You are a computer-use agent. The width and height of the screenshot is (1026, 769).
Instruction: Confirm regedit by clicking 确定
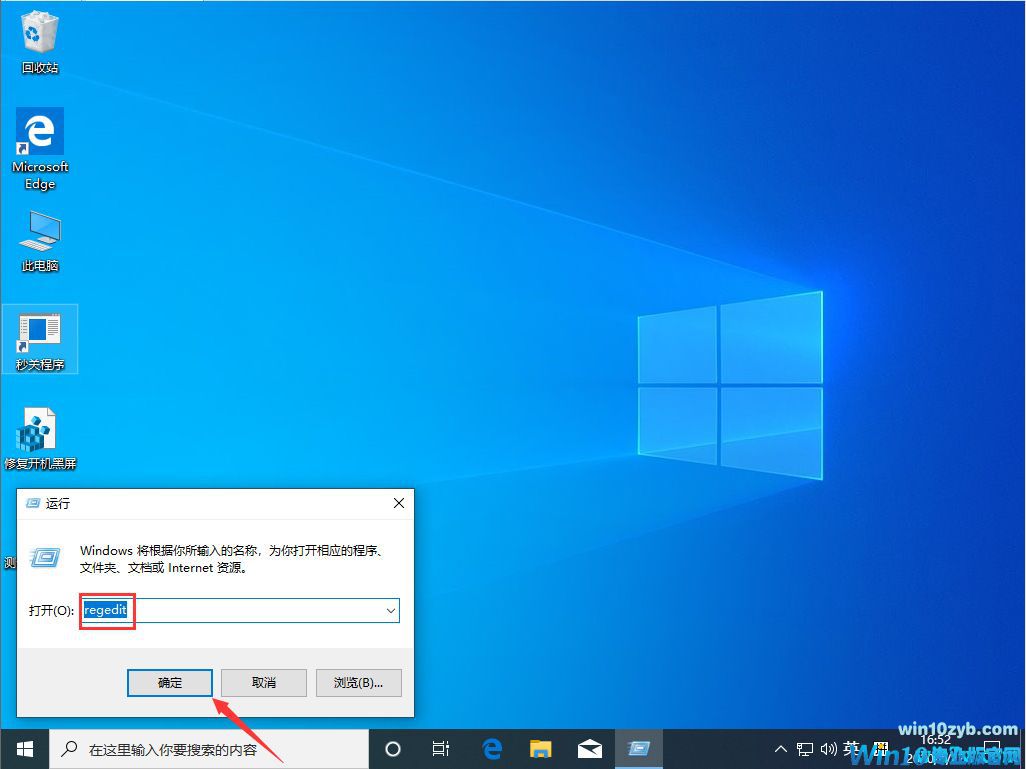tap(169, 682)
